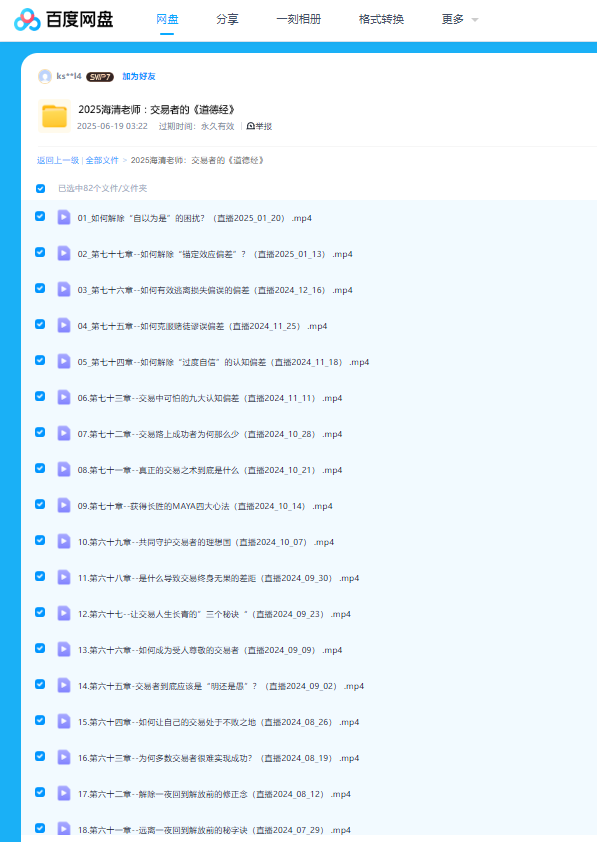This screenshot has height=842, width=597.
Task: Open the 更多 menu item
Action: 453,19
